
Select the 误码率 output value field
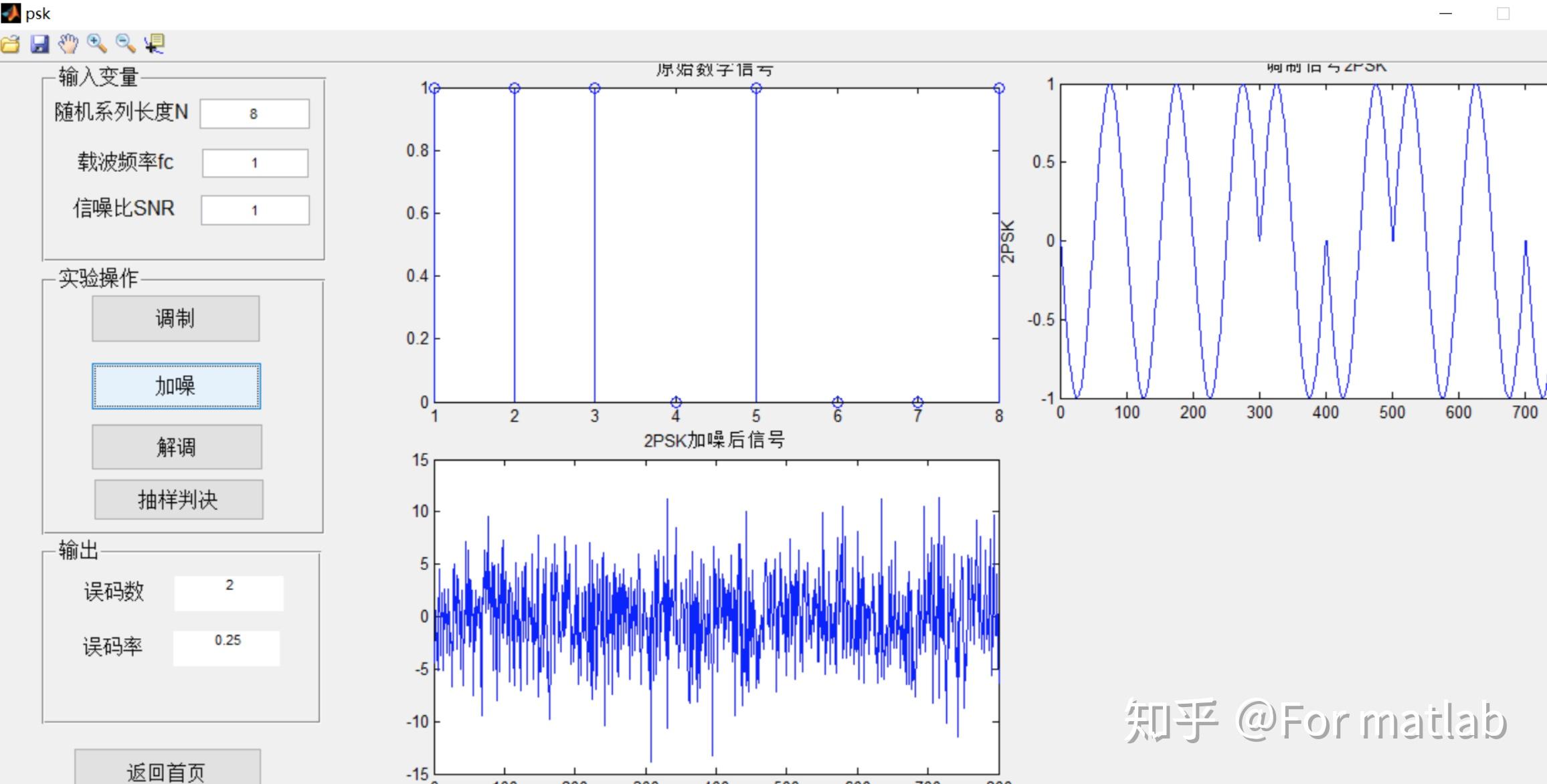coord(227,646)
